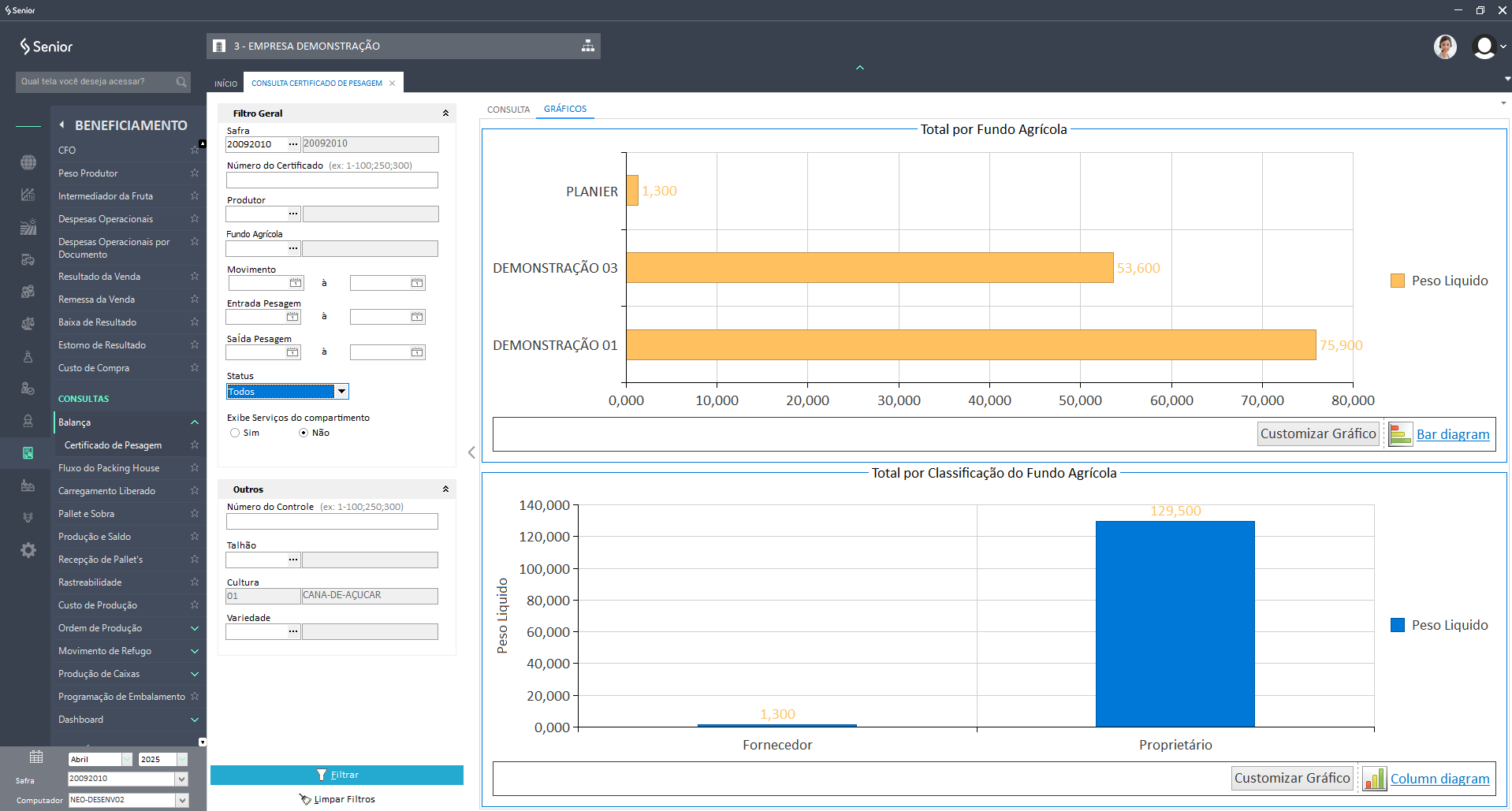Screen dimensions: 1512x811
Task: Click the organization hierarchy icon beside company name
Action: coord(587,46)
